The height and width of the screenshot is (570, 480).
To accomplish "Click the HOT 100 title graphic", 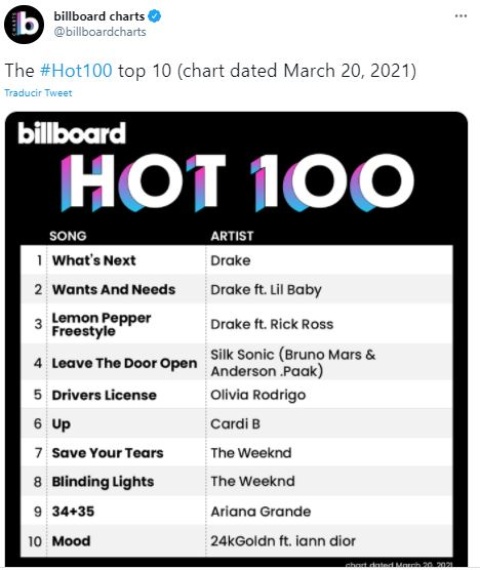I will [237, 183].
